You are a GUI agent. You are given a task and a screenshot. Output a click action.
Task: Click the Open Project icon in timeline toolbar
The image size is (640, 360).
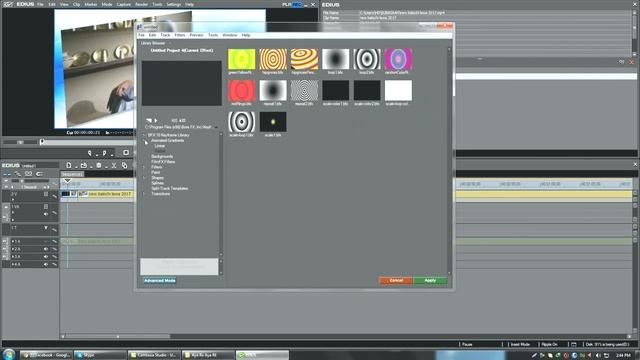pos(83,165)
